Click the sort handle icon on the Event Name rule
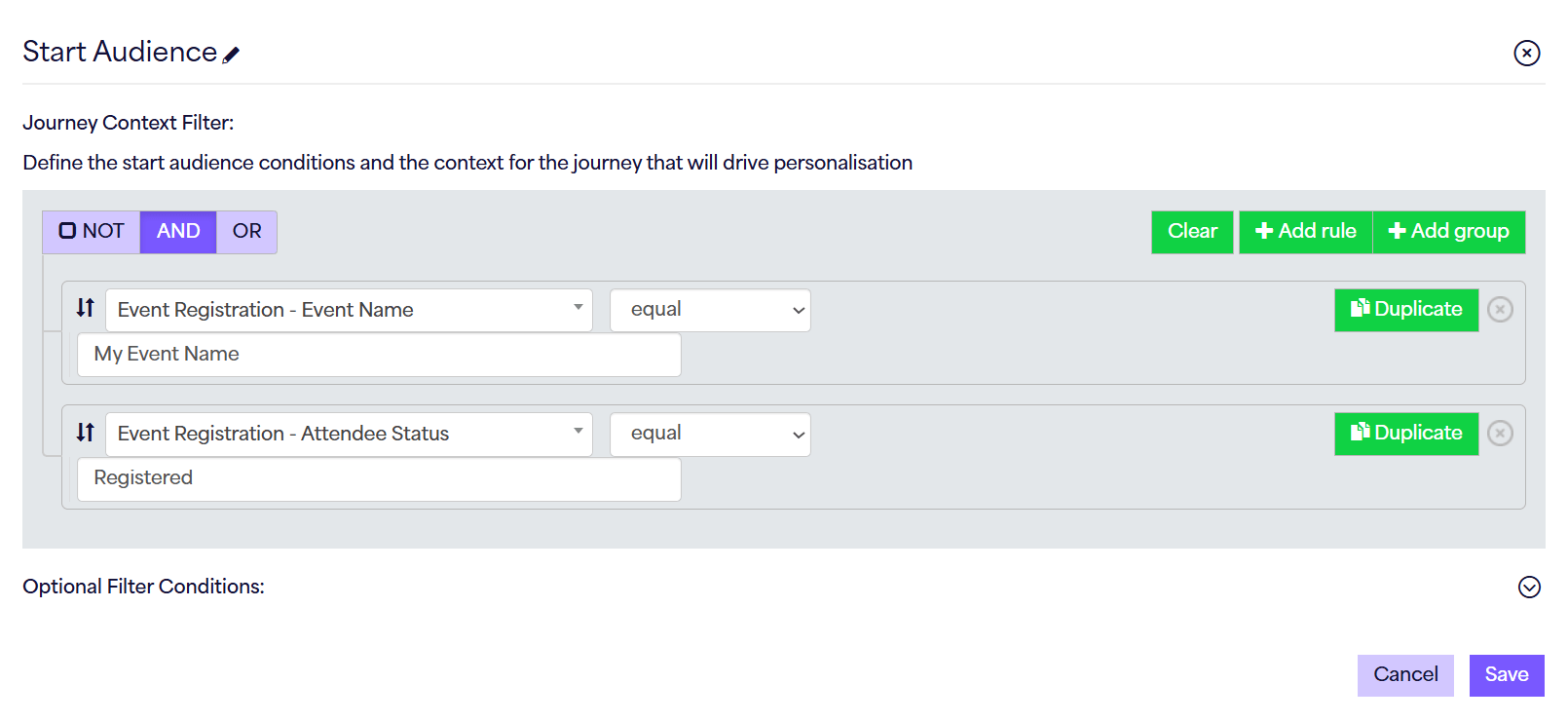Viewport: 1568px width, 722px height. click(x=86, y=308)
